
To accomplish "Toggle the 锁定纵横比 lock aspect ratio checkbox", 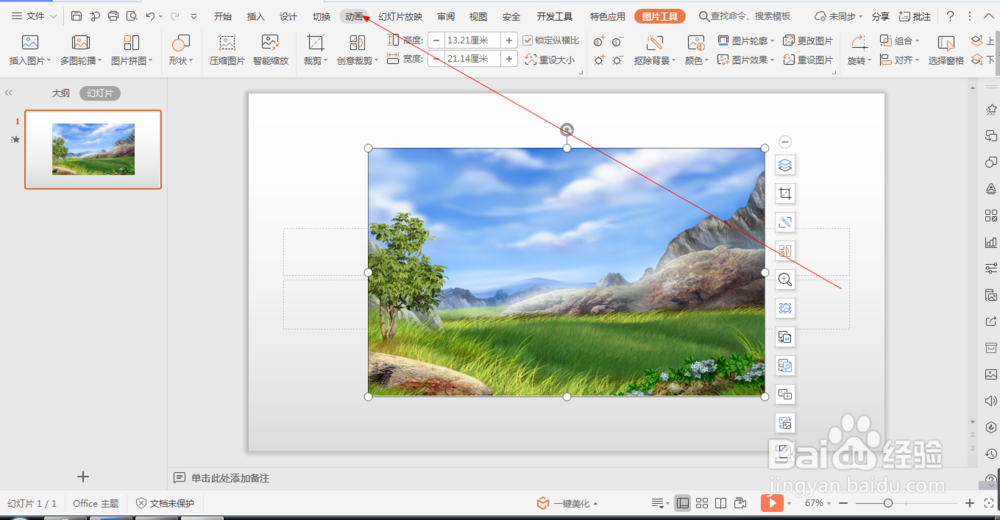I will (527, 40).
